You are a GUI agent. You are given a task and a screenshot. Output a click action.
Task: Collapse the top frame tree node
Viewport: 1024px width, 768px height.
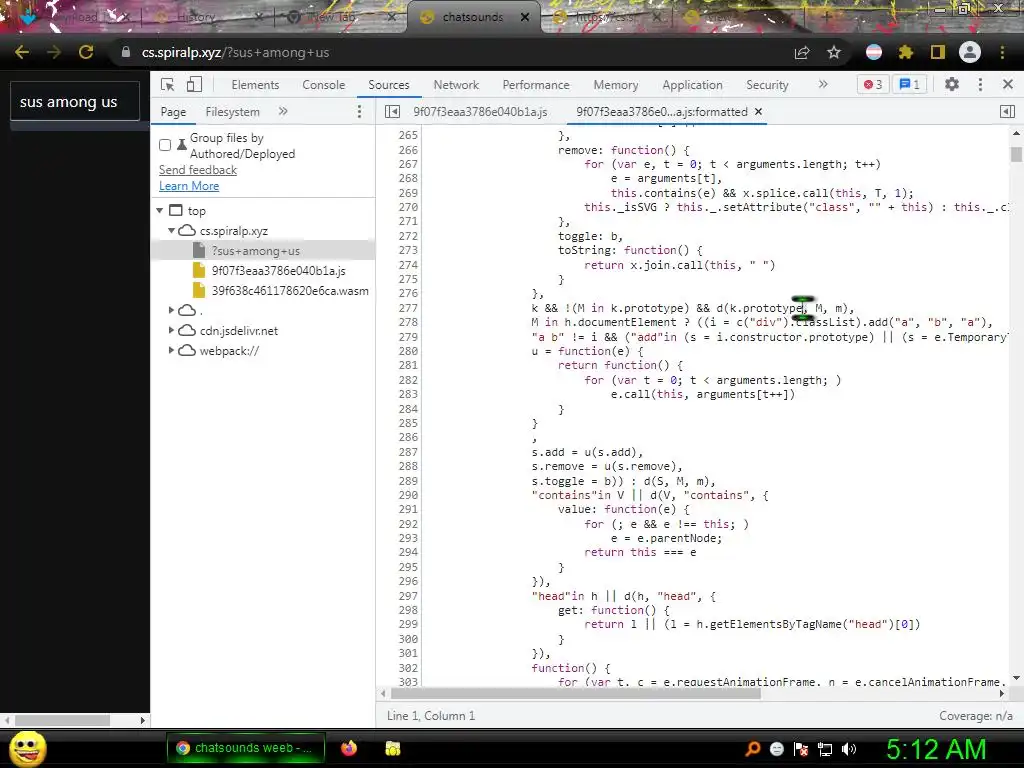coord(160,210)
